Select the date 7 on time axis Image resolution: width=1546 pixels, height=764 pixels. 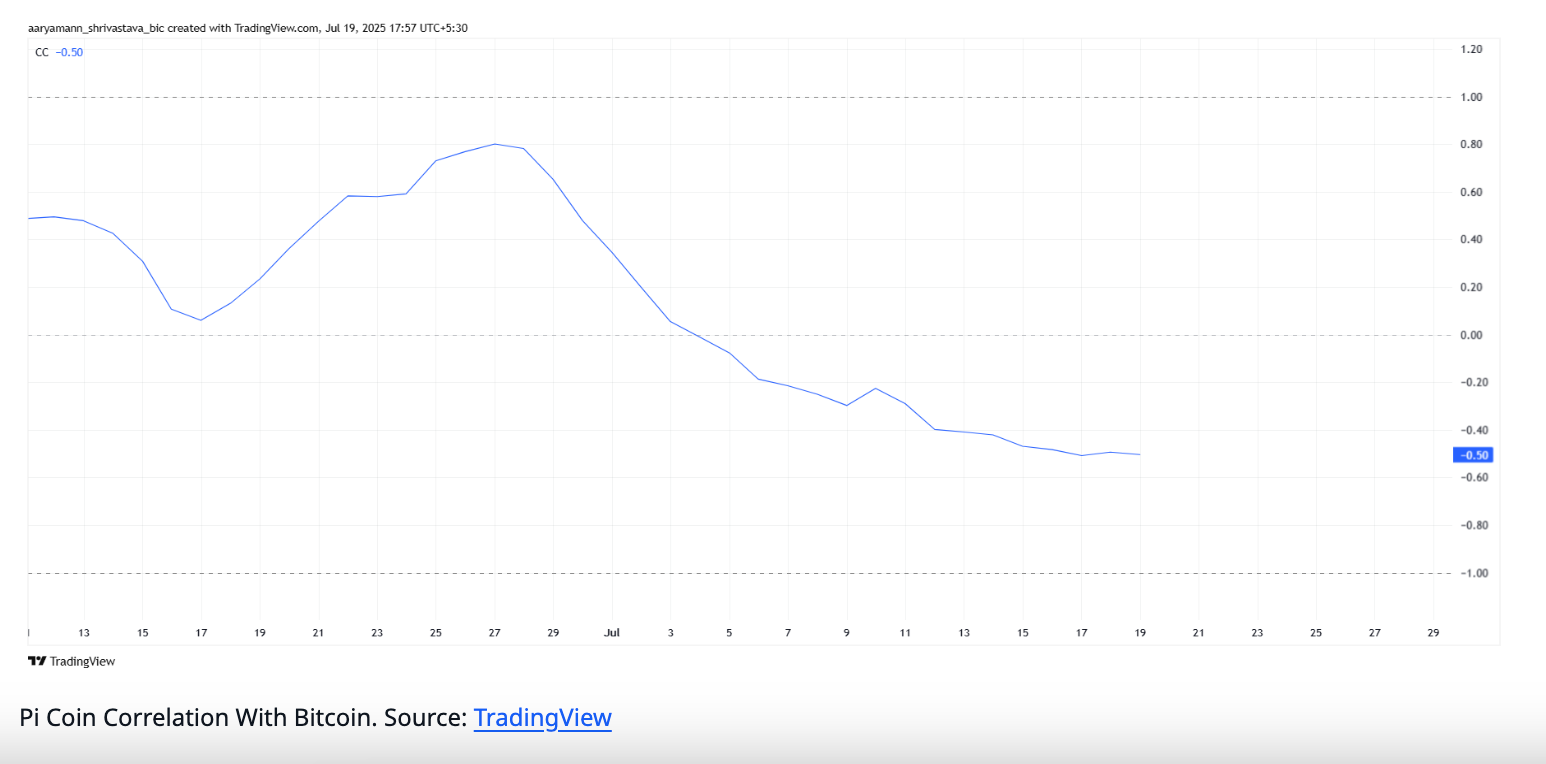[788, 633]
